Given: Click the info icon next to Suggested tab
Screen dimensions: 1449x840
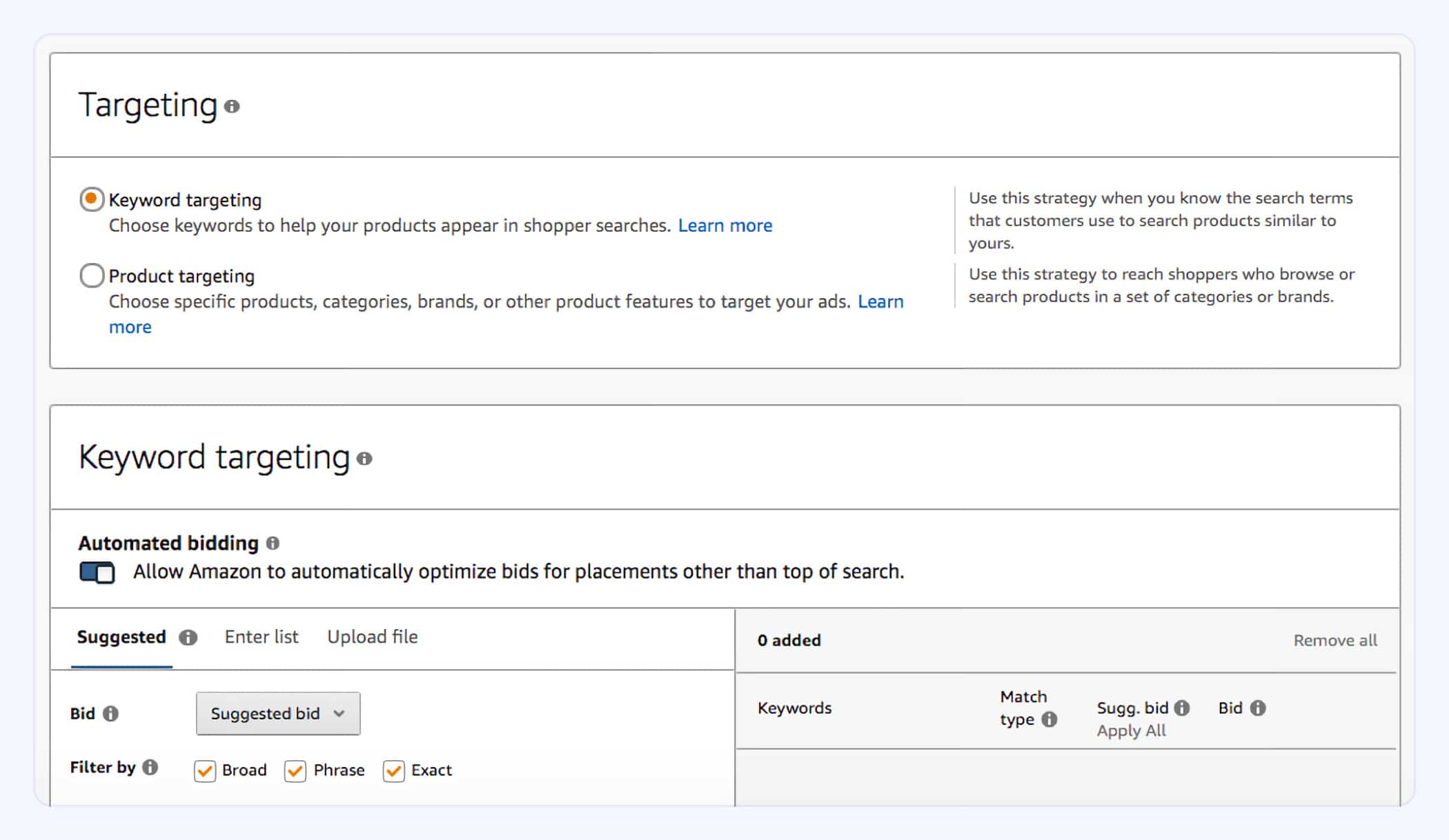Looking at the screenshot, I should (x=188, y=637).
